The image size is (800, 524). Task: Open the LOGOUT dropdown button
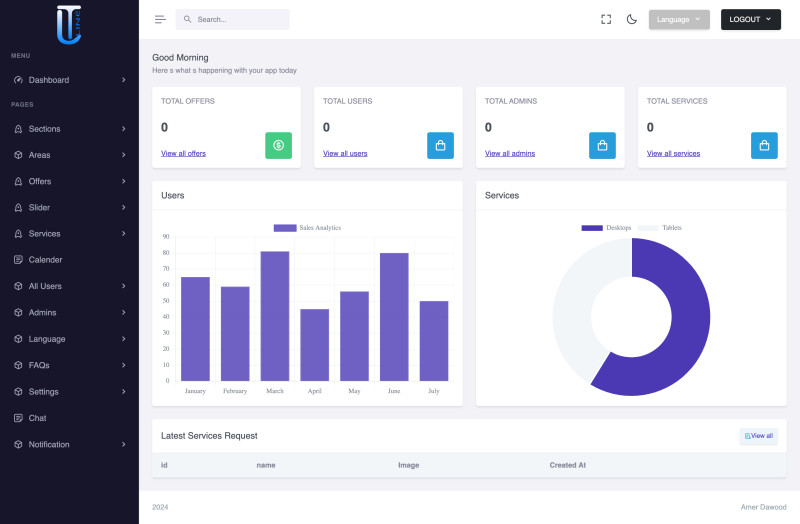[x=750, y=19]
